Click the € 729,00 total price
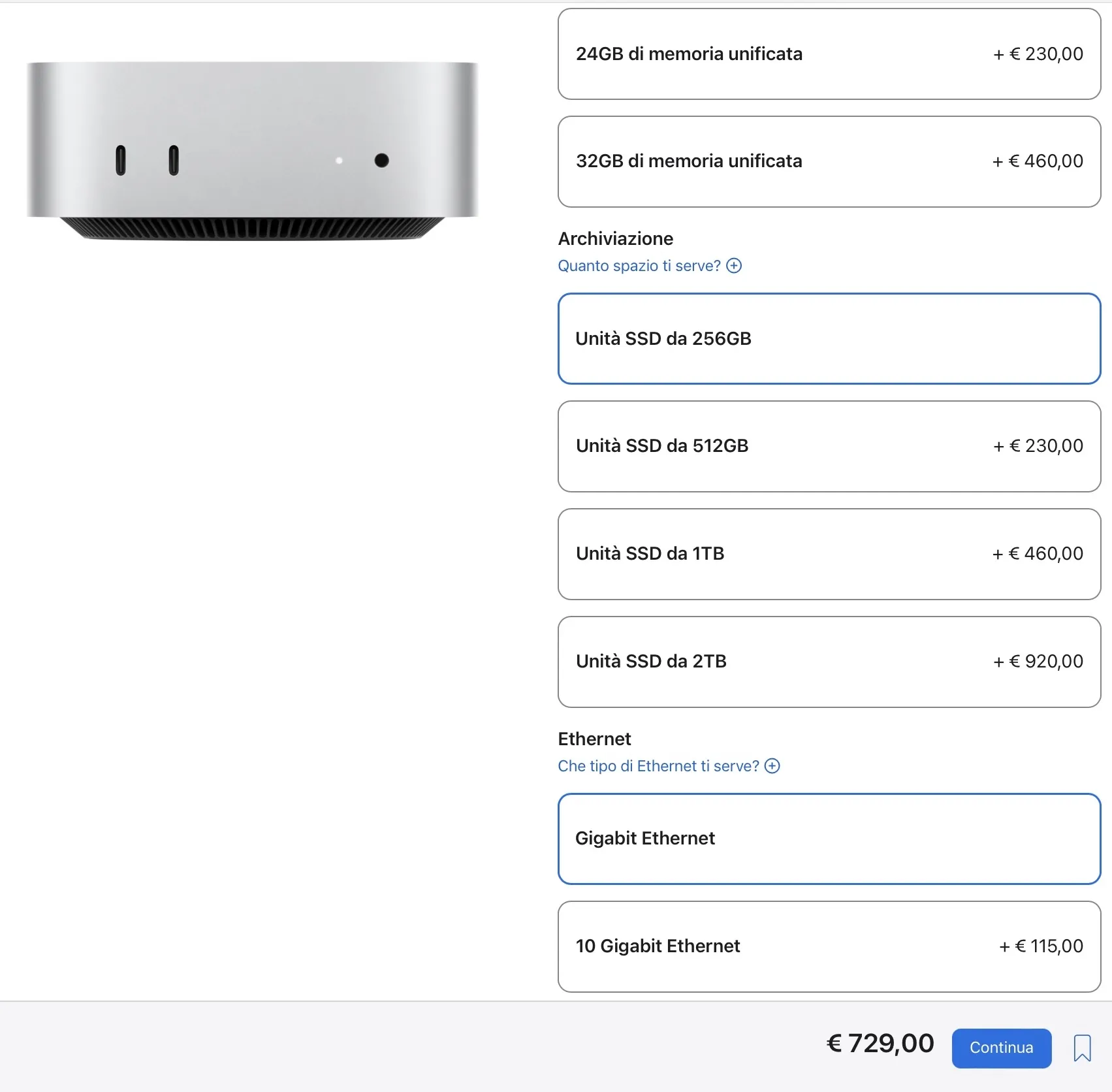 880,1042
